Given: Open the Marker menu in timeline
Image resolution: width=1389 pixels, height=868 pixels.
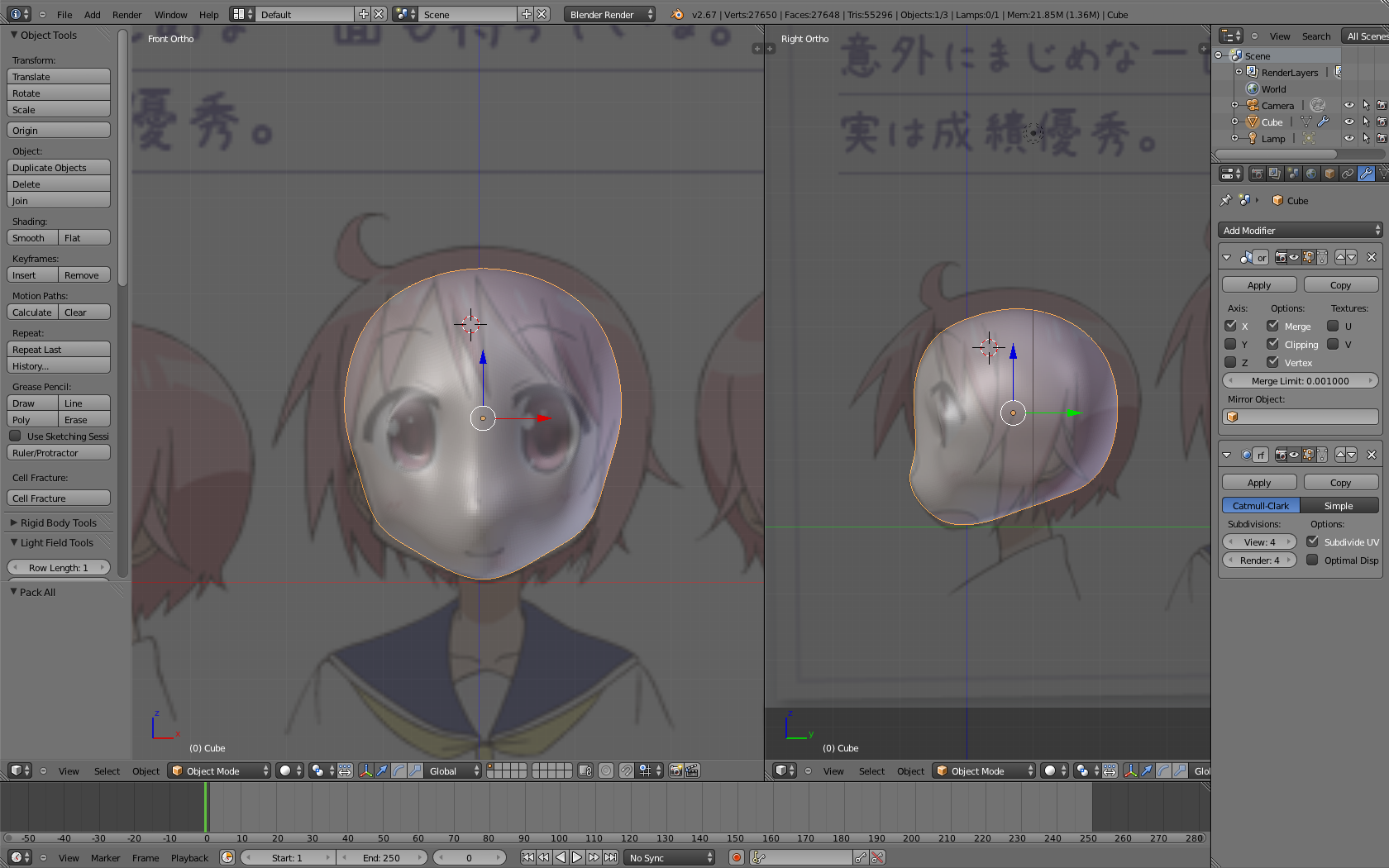Looking at the screenshot, I should (x=105, y=857).
